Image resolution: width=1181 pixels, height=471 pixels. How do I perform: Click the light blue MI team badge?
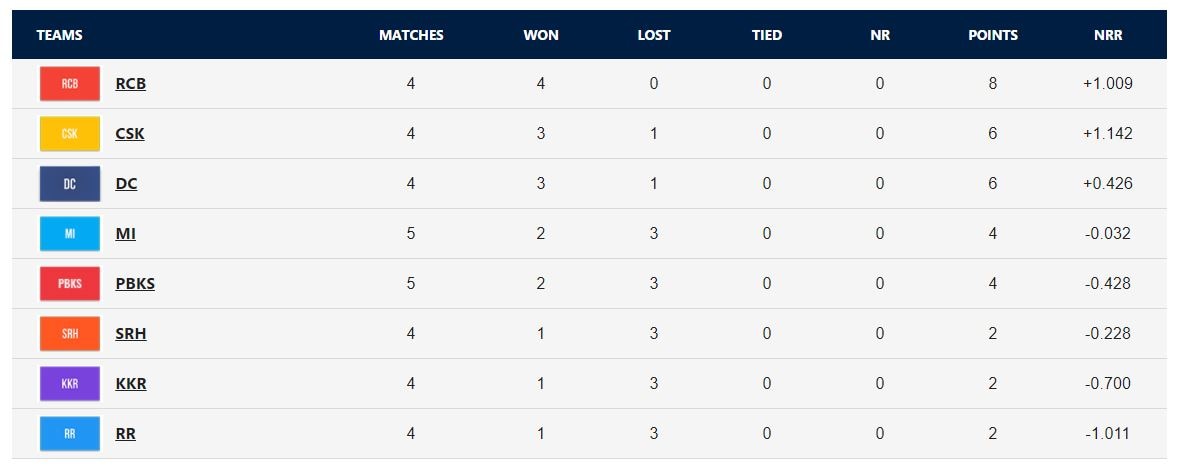pos(69,234)
